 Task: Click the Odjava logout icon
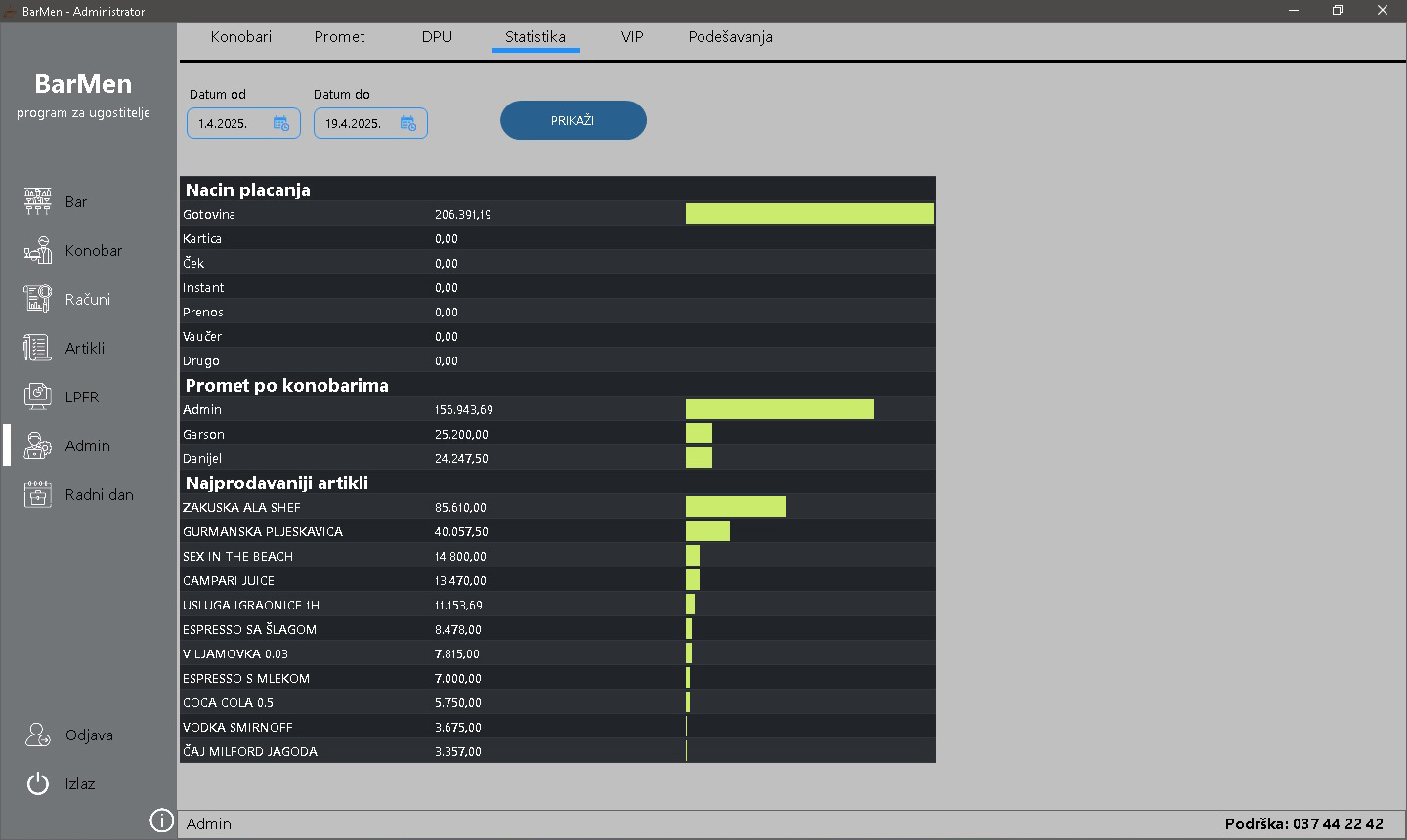37,735
